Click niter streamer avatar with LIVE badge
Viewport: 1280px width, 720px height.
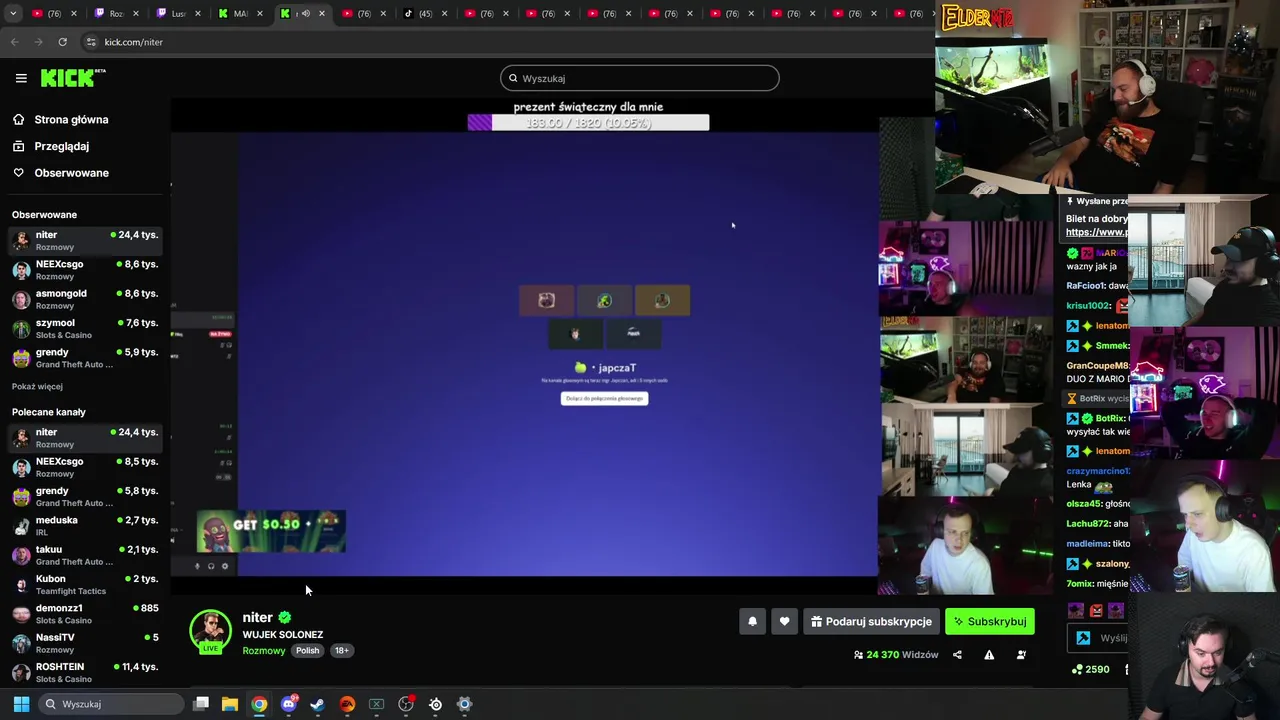click(x=210, y=630)
